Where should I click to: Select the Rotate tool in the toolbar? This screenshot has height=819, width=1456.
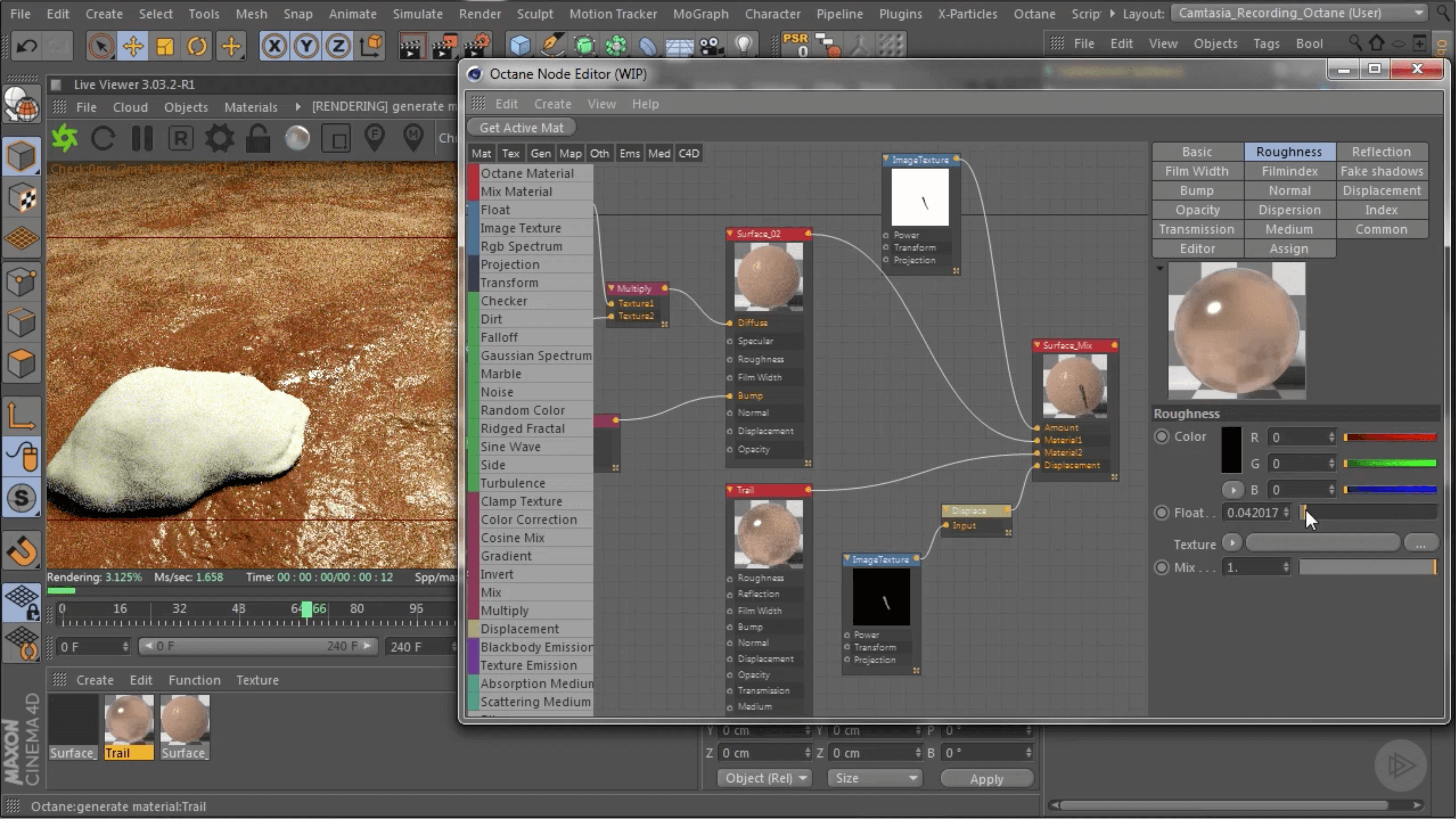click(x=197, y=46)
